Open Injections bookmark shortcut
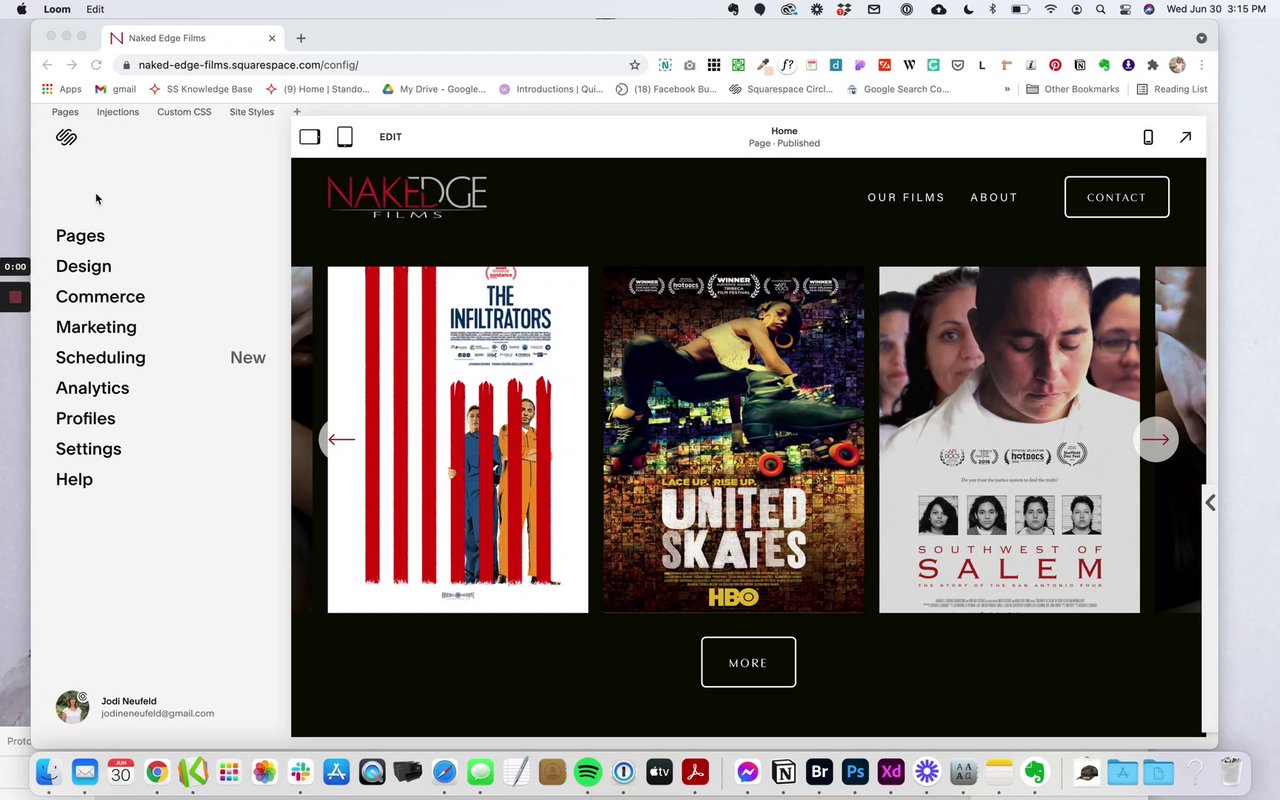Image resolution: width=1280 pixels, height=800 pixels. tap(118, 112)
